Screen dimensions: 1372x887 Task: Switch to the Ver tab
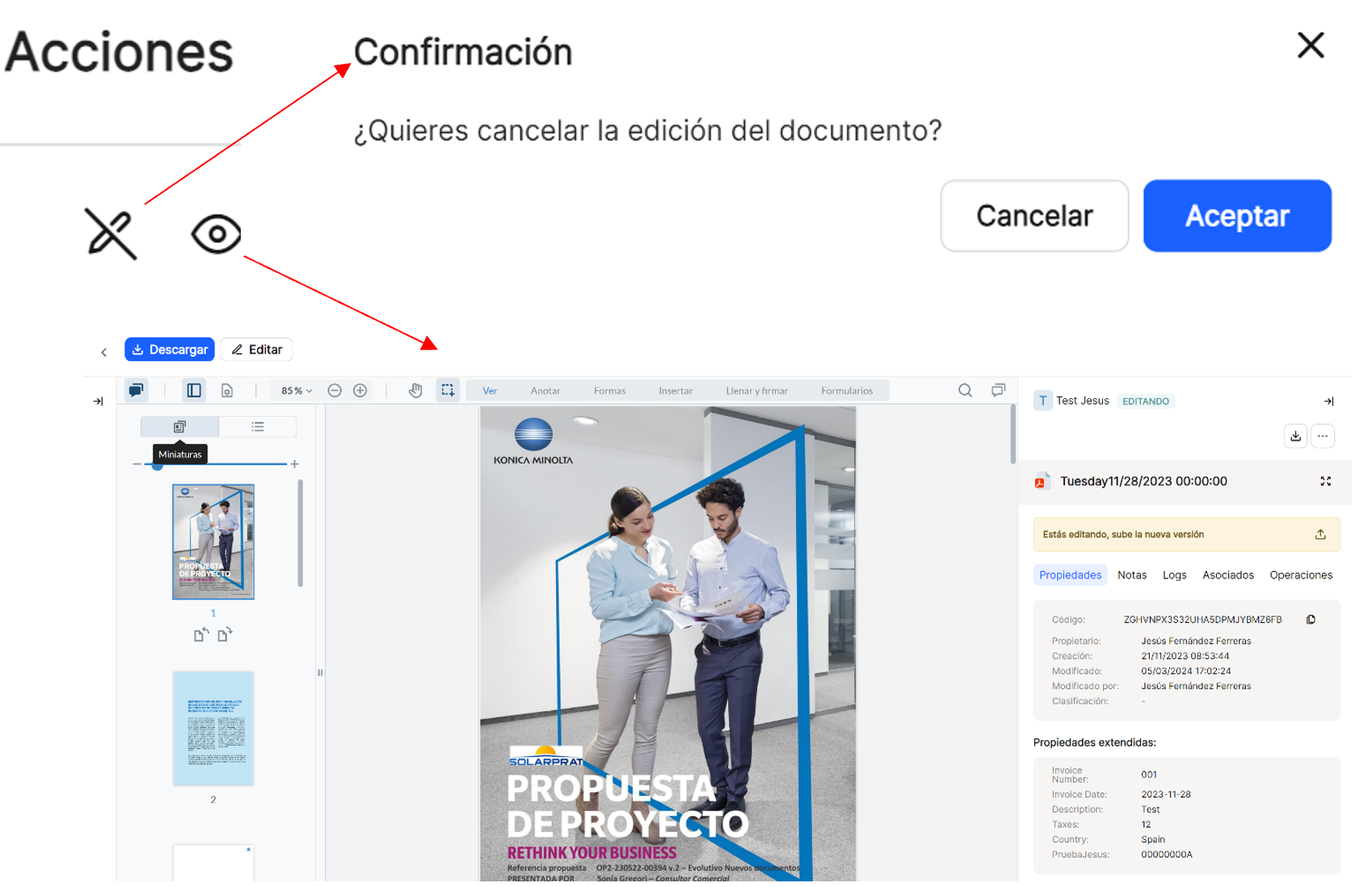(x=490, y=391)
